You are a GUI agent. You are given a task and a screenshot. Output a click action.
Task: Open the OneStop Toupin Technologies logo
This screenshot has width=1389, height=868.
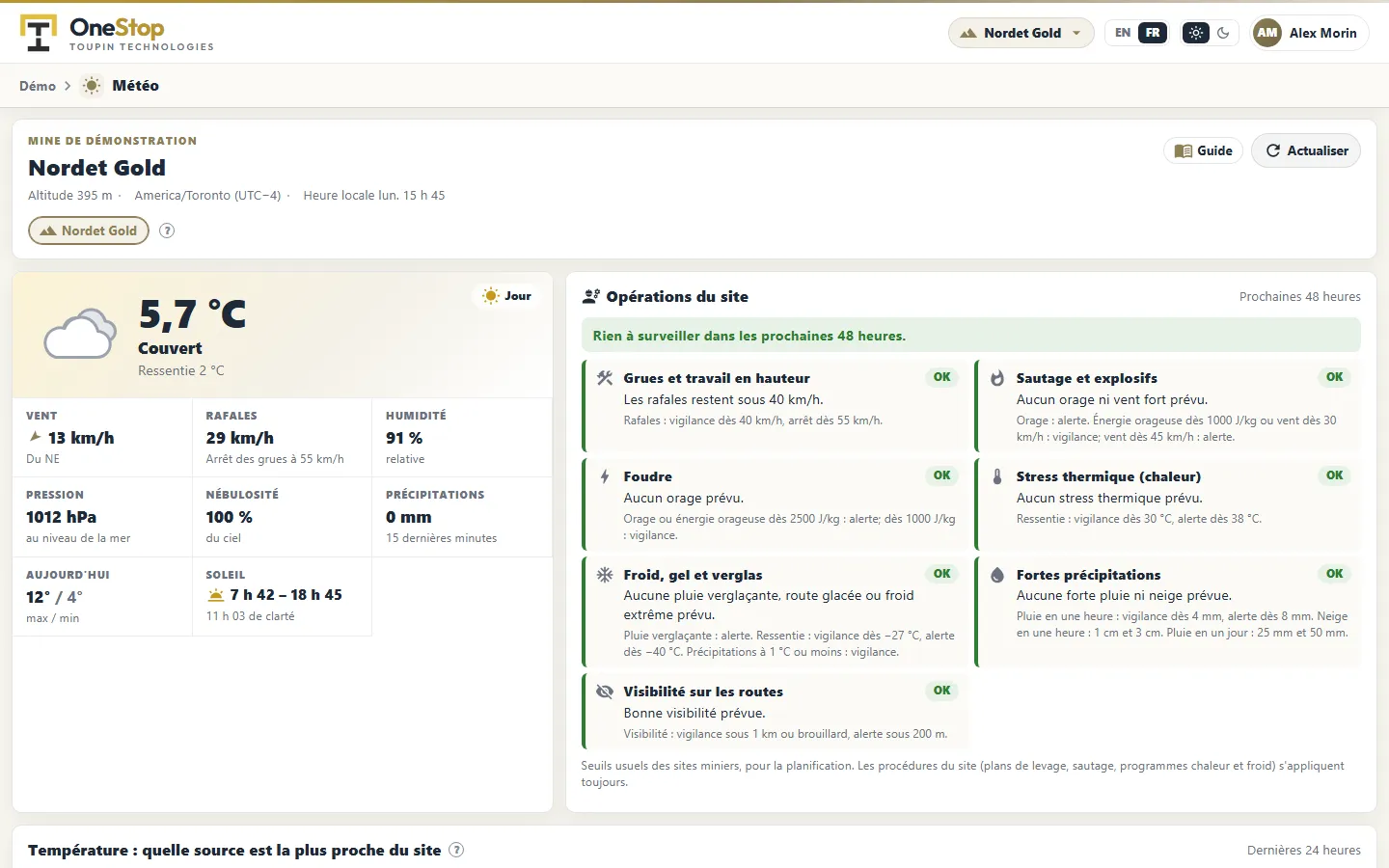click(x=117, y=33)
